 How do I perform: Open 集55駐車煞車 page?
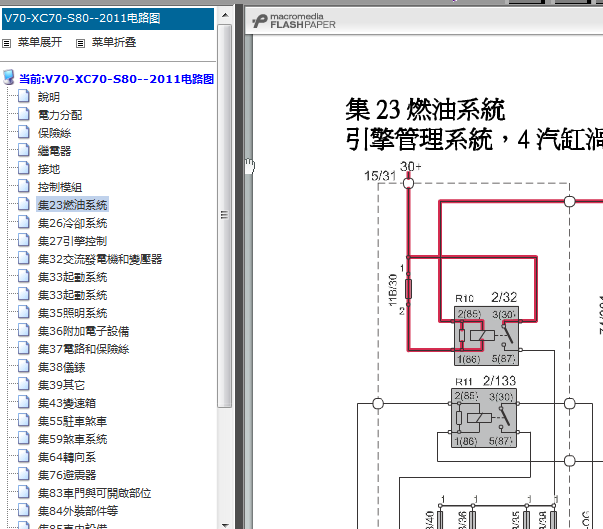[x=72, y=421]
